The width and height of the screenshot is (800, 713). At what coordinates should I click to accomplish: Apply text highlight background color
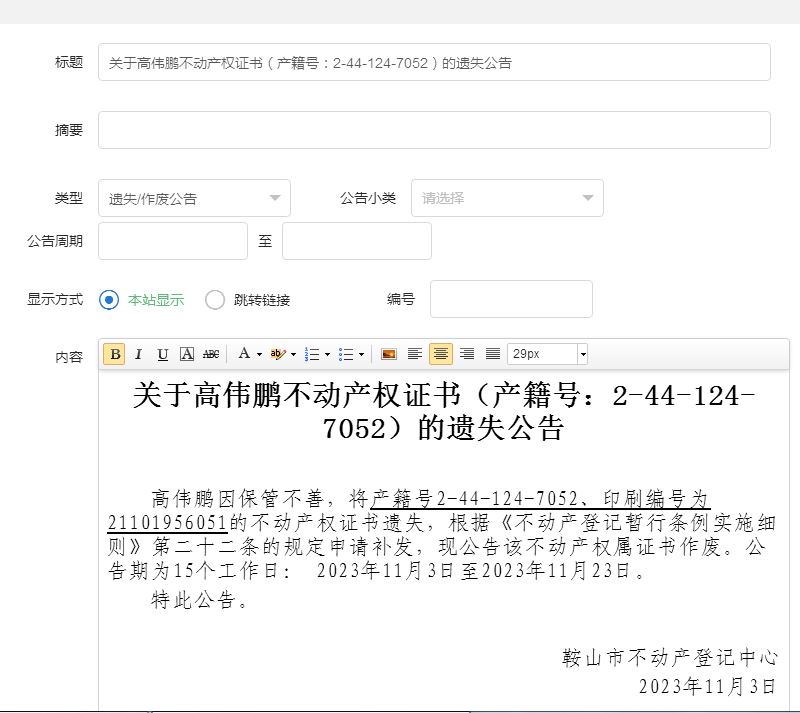(277, 354)
